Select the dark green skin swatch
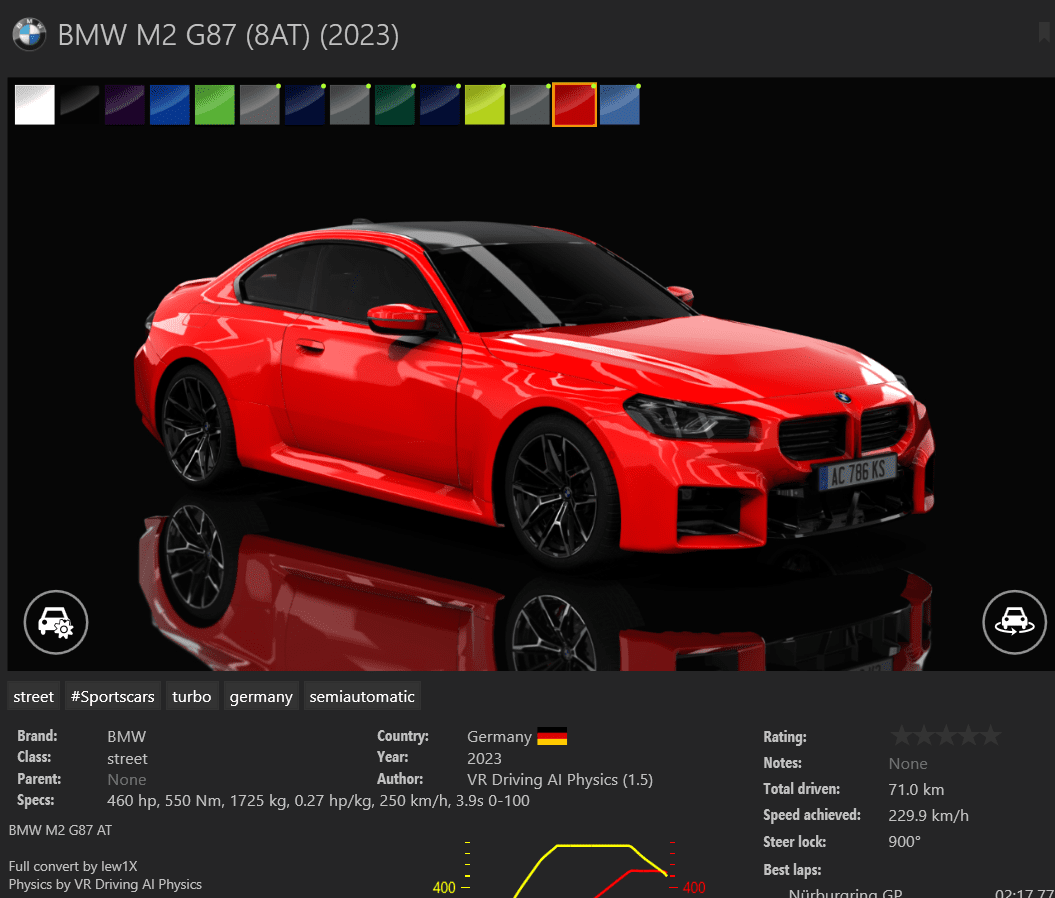The width and height of the screenshot is (1055, 898). pyautogui.click(x=394, y=105)
